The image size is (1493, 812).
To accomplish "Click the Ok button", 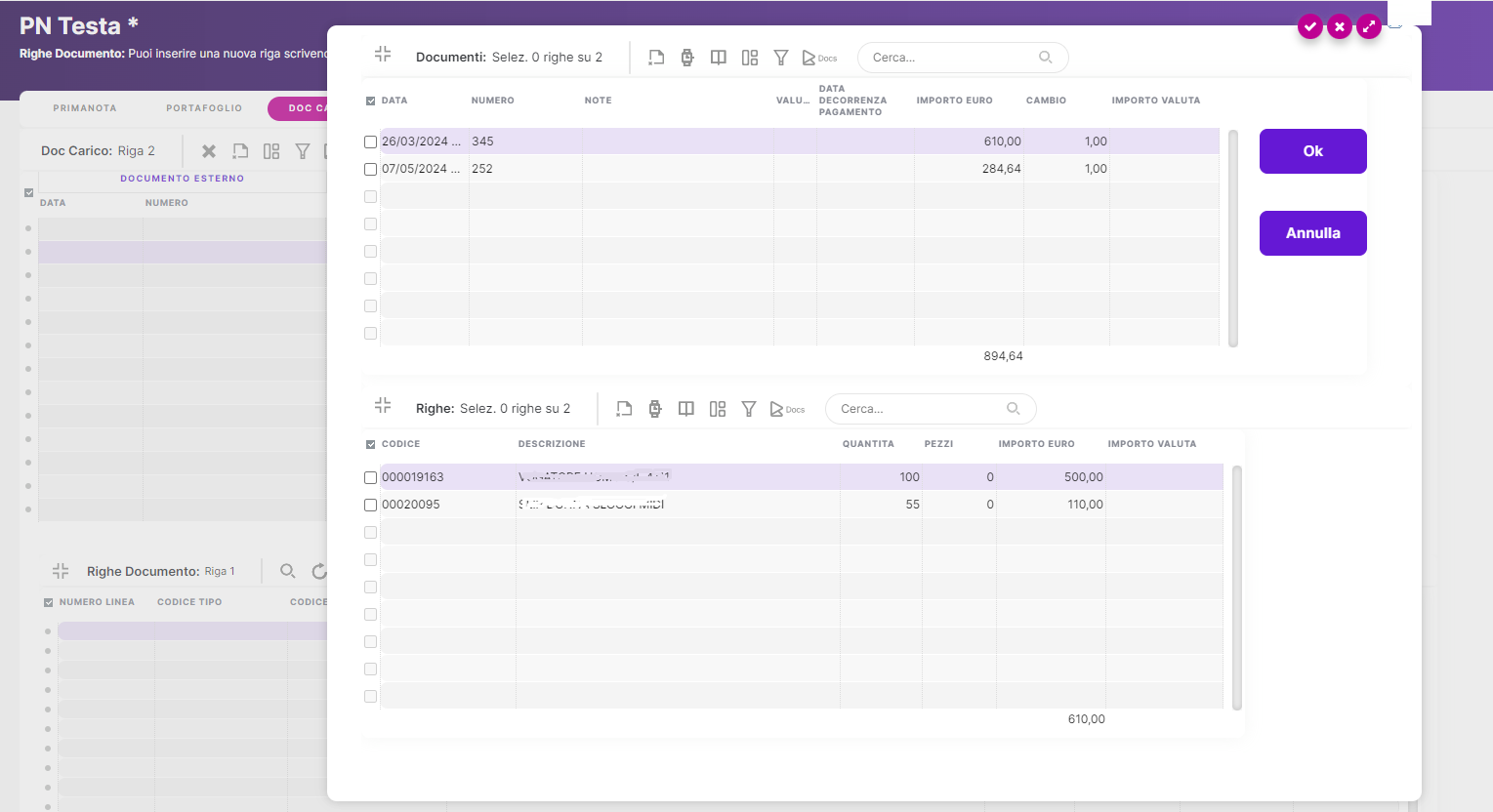I will click(1312, 151).
